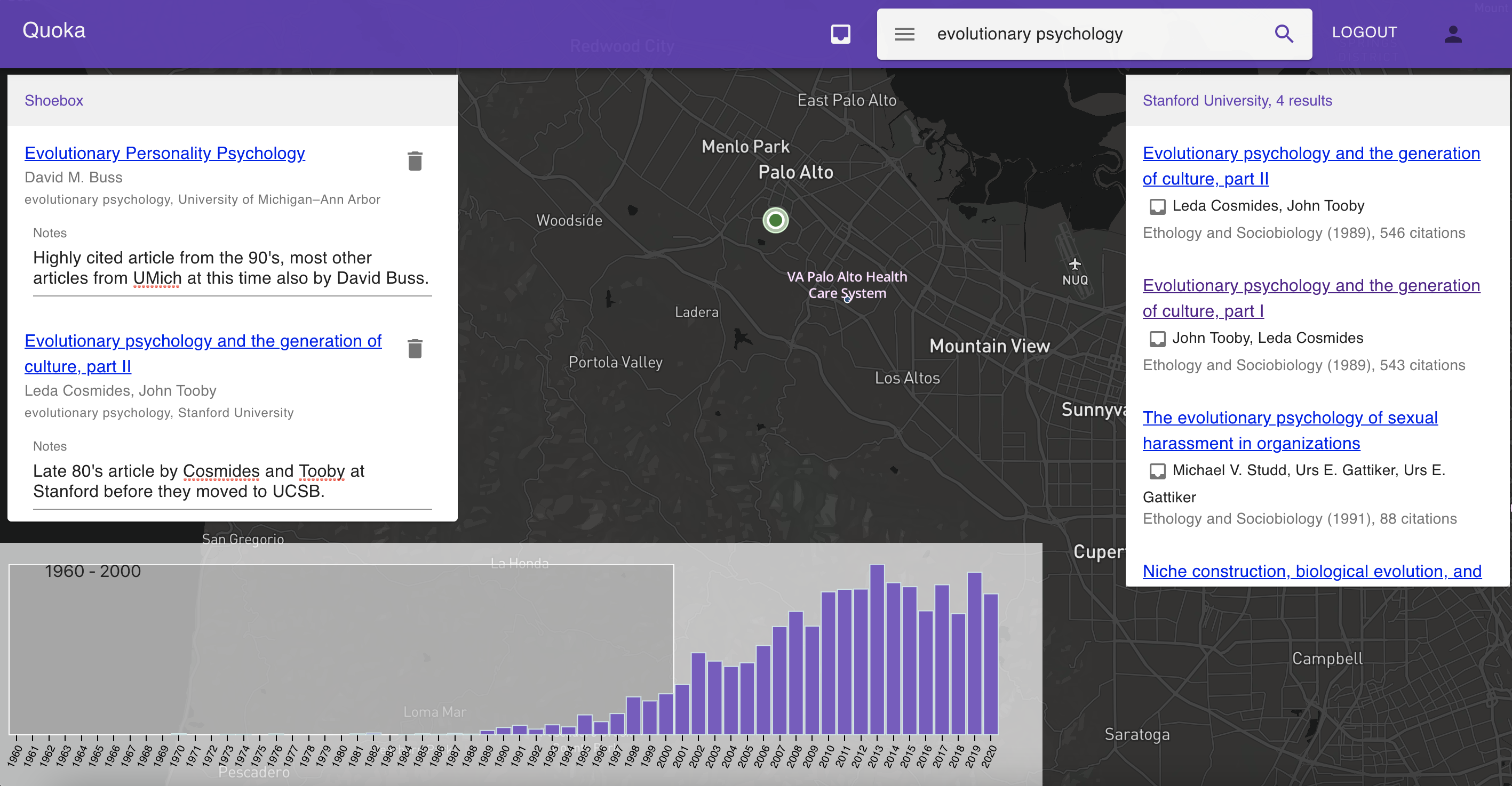Image resolution: width=1512 pixels, height=786 pixels.
Task: Click Saratoga map label
Action: [x=1137, y=734]
